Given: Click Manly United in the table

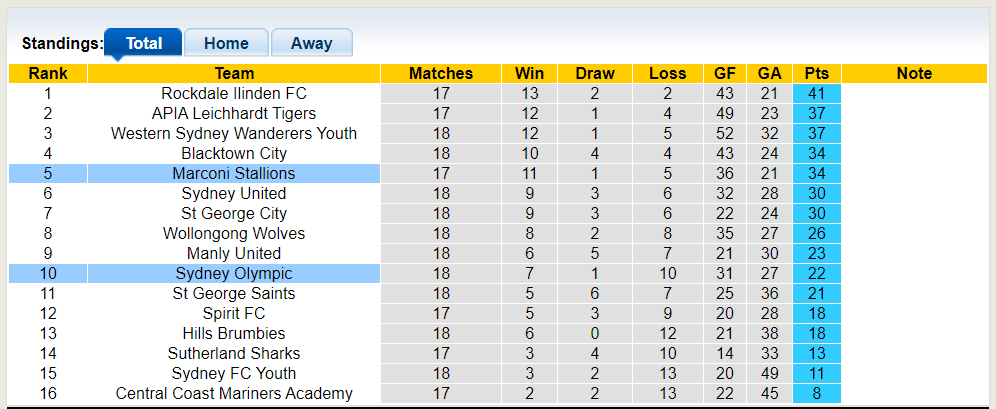Looking at the screenshot, I should (234, 253).
